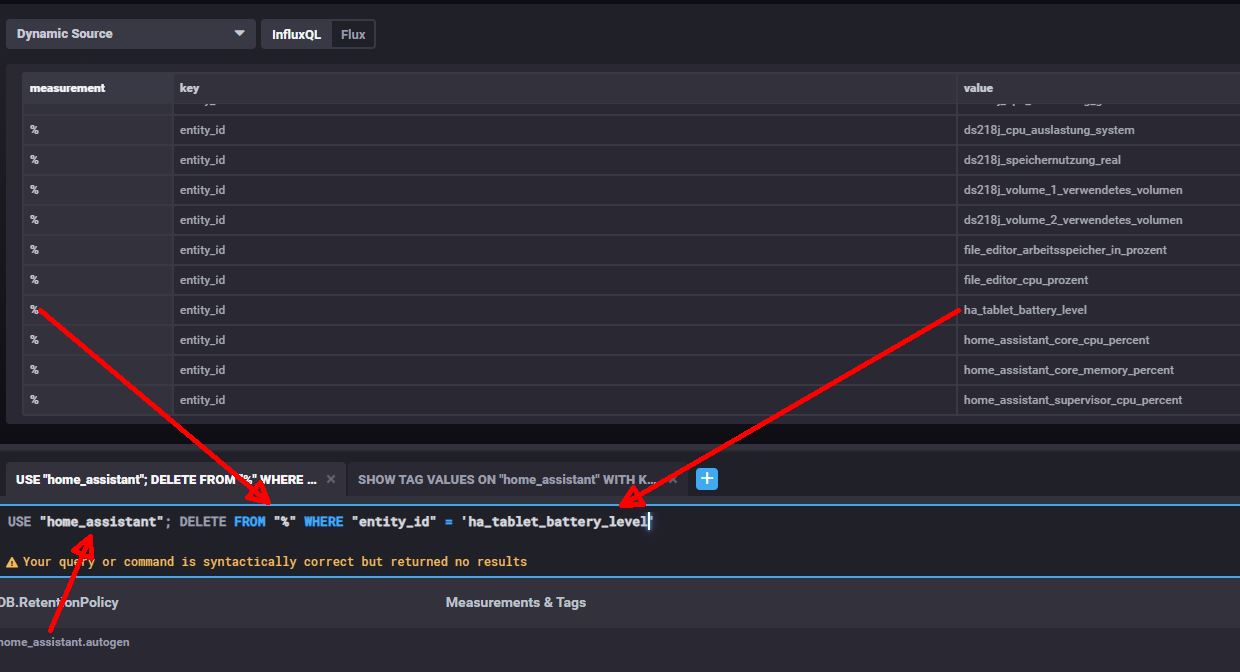Click entity_id key in ds218j_cpu_auslastung_system row

pyautogui.click(x=202, y=130)
